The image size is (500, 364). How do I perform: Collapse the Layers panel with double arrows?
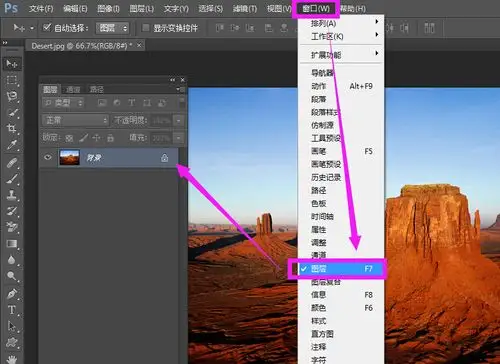point(172,80)
